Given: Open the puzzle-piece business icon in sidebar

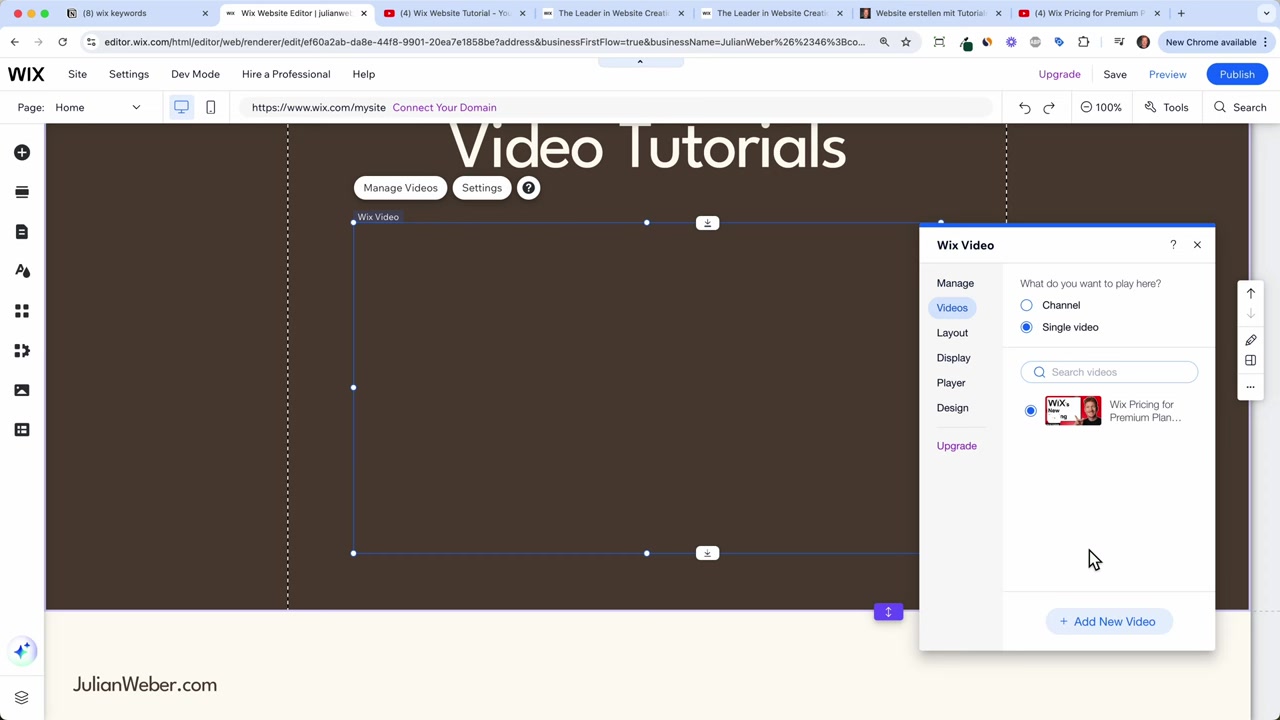Looking at the screenshot, I should pyautogui.click(x=22, y=351).
